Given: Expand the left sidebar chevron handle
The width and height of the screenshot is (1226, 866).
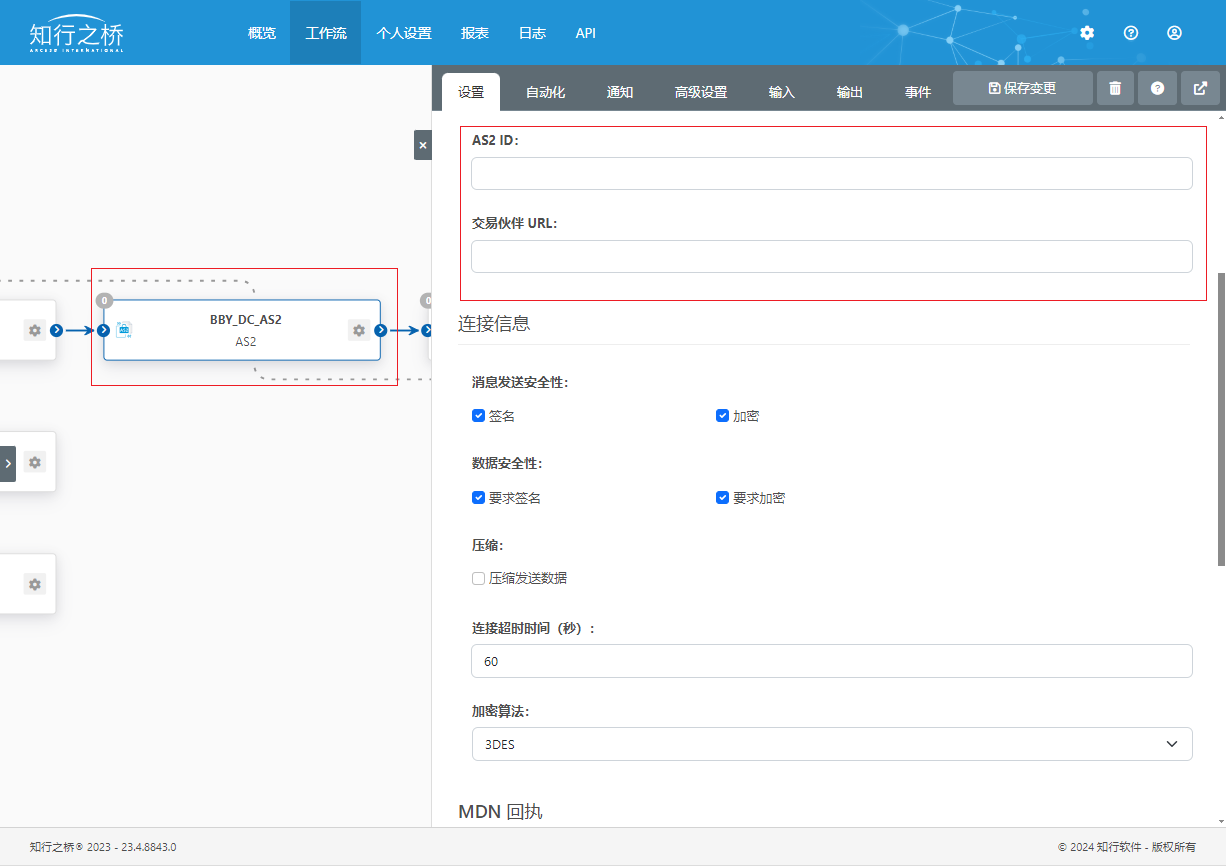Looking at the screenshot, I should tap(8, 463).
